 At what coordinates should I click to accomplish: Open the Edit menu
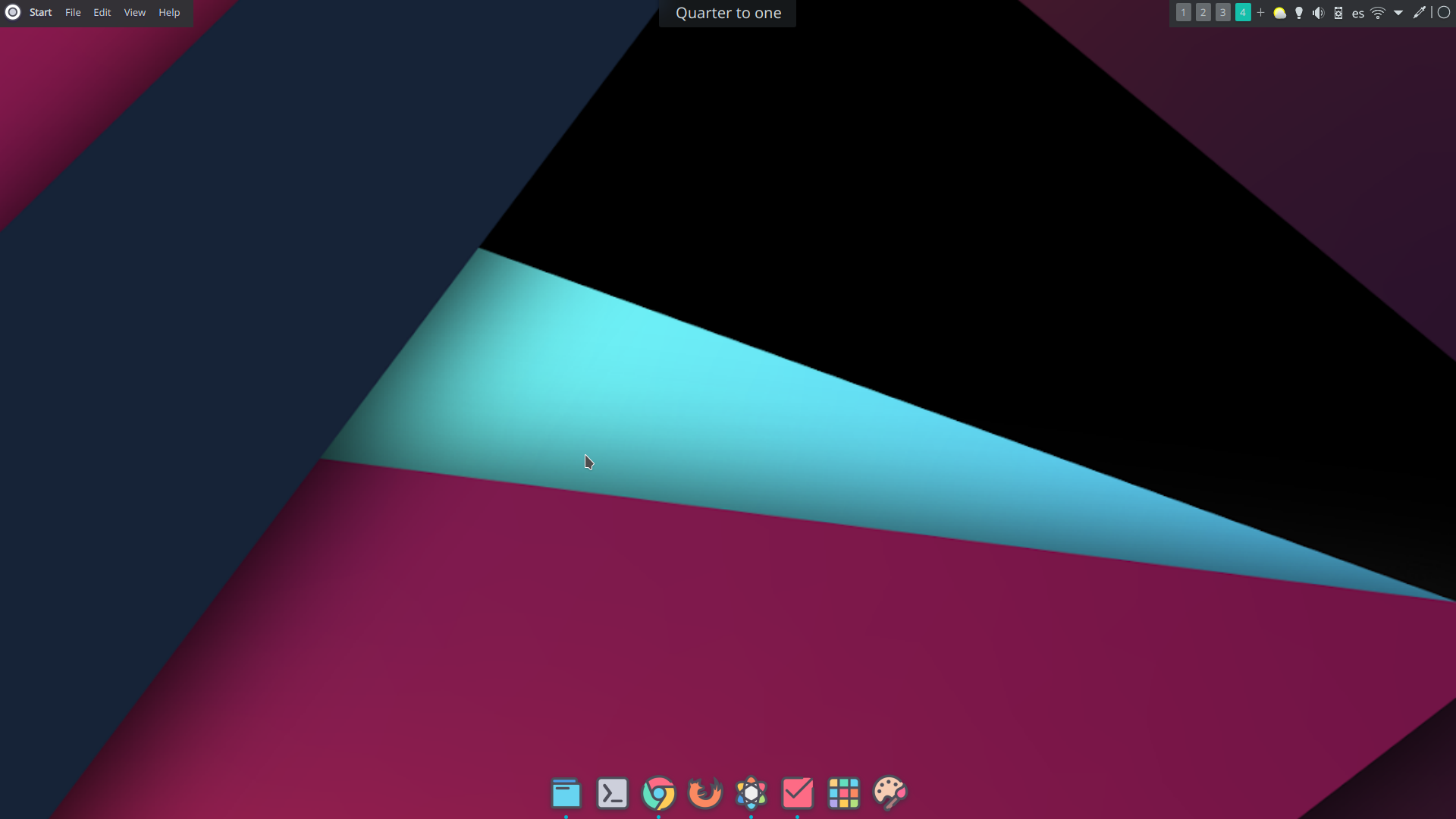pos(102,12)
